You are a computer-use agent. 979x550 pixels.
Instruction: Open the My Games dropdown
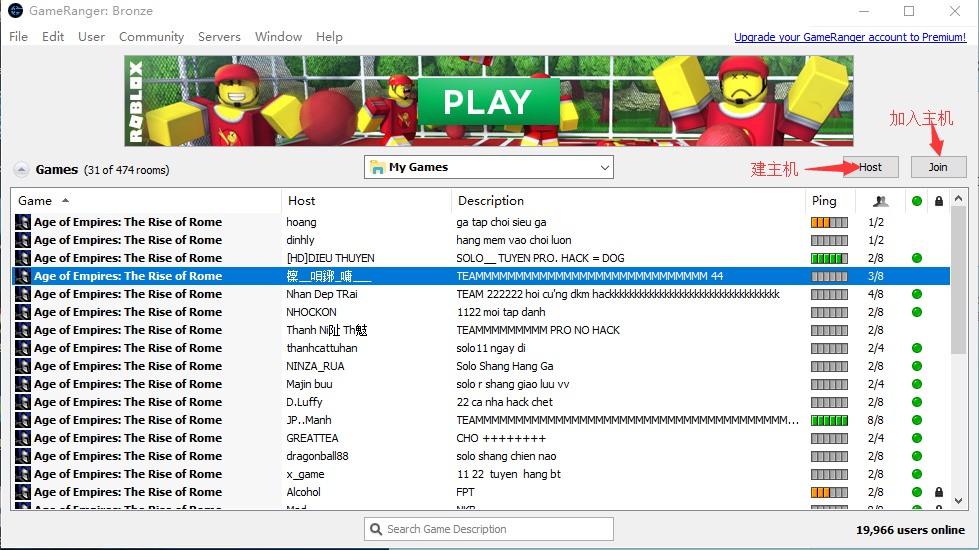pos(489,167)
